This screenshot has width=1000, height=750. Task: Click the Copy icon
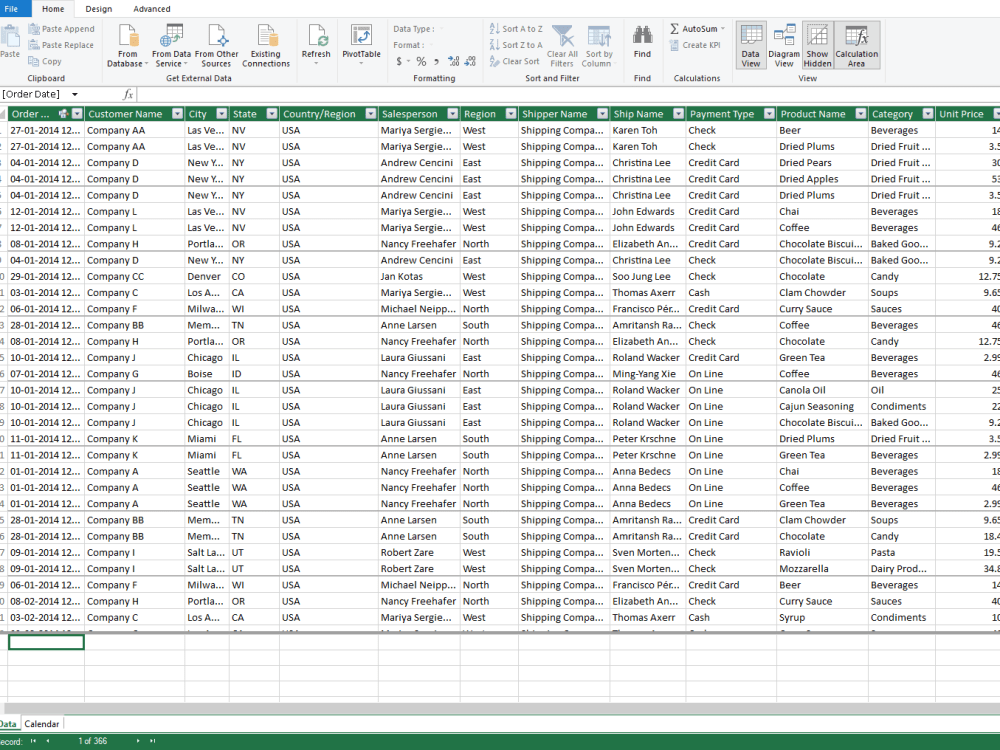[x=34, y=61]
